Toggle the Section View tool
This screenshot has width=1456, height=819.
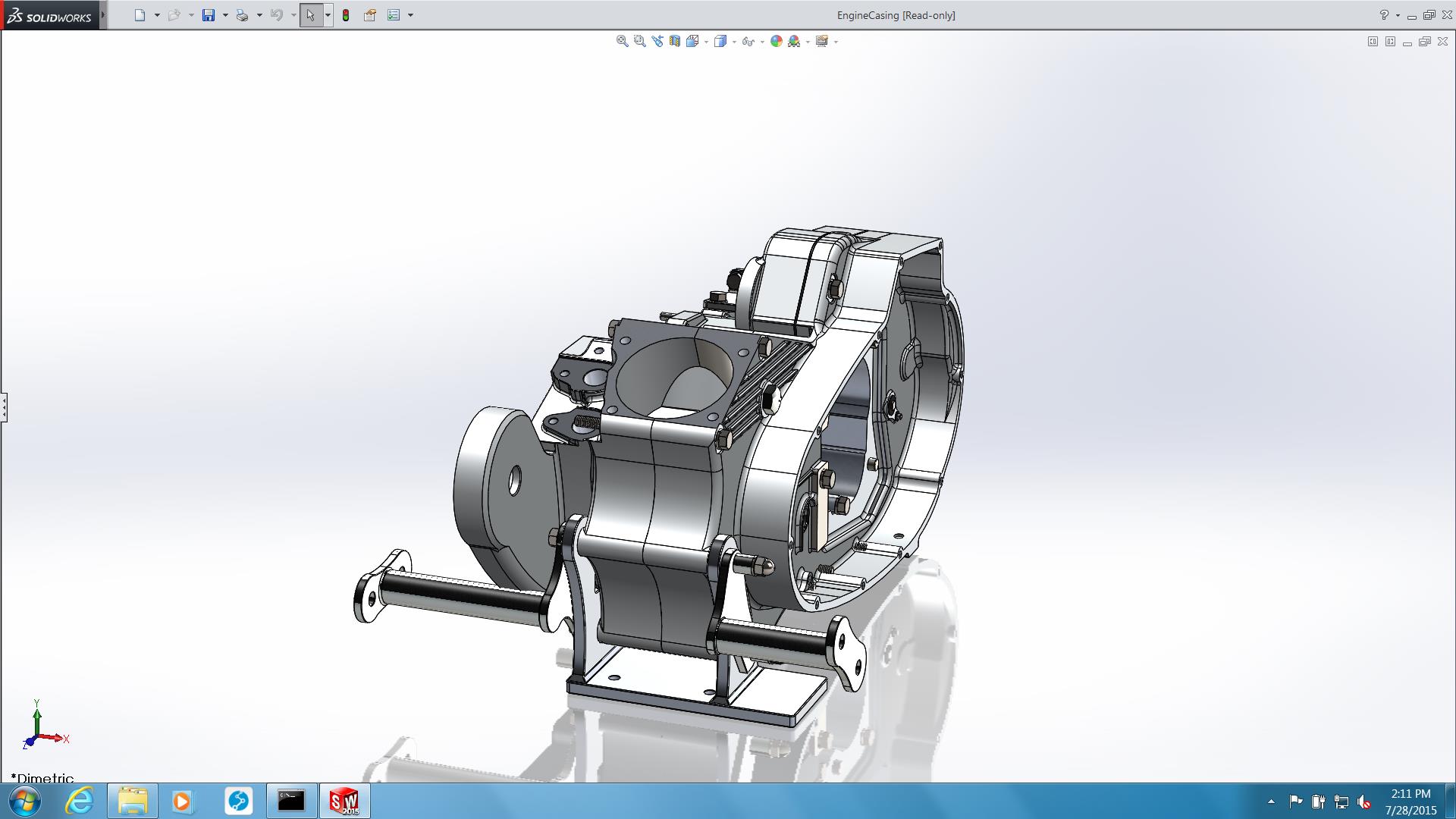[x=674, y=42]
